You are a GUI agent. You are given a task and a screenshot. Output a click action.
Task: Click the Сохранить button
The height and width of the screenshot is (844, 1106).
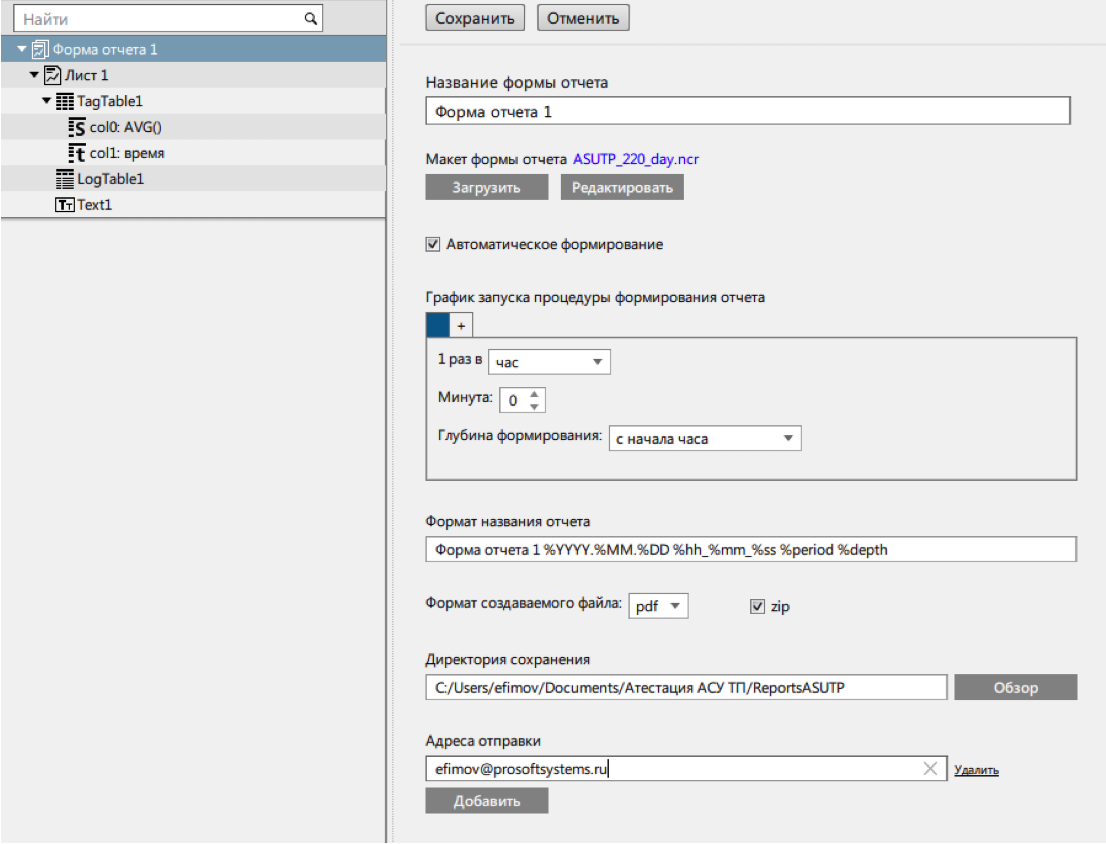[x=474, y=17]
